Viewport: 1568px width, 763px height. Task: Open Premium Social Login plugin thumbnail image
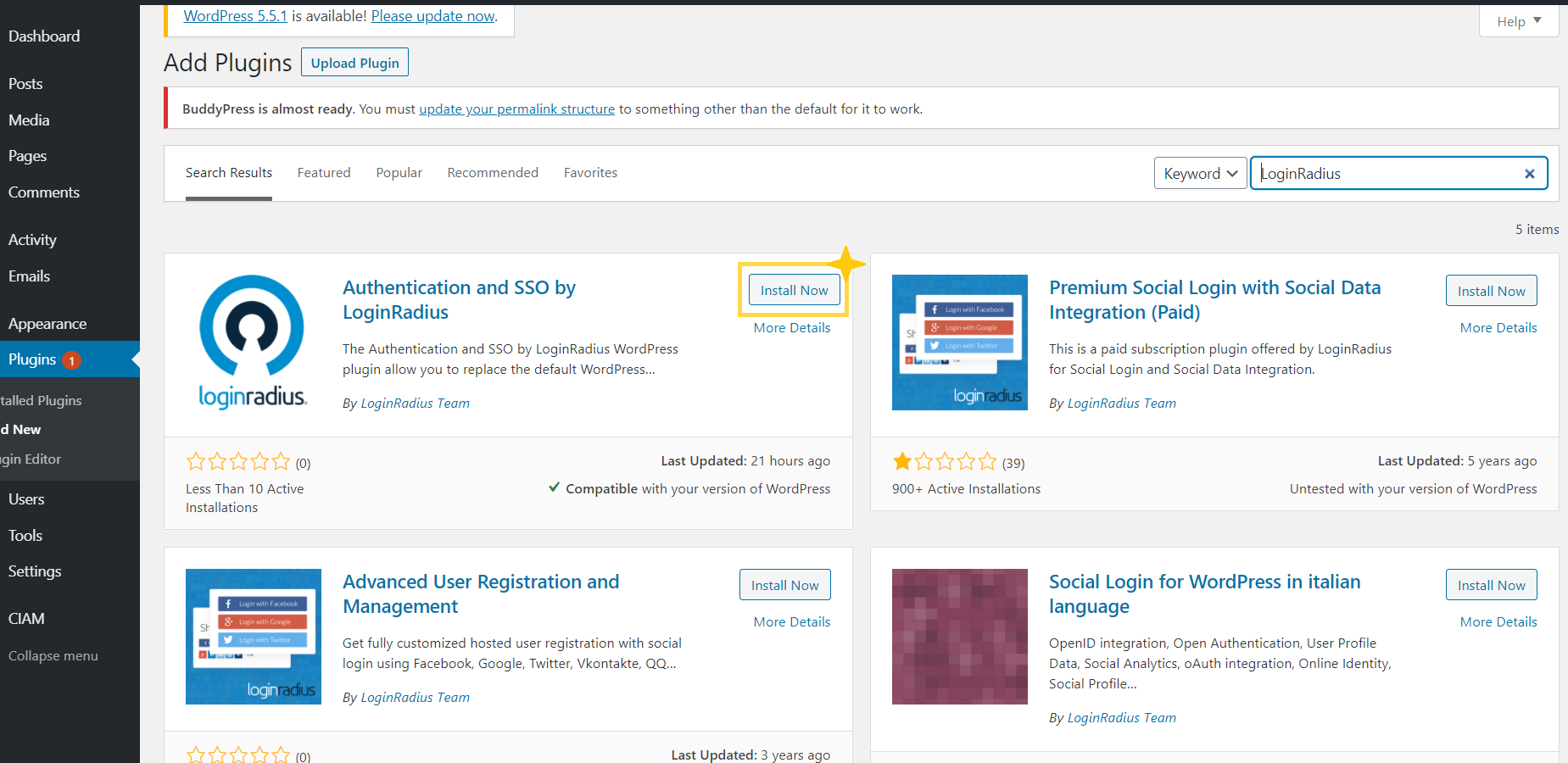click(959, 343)
